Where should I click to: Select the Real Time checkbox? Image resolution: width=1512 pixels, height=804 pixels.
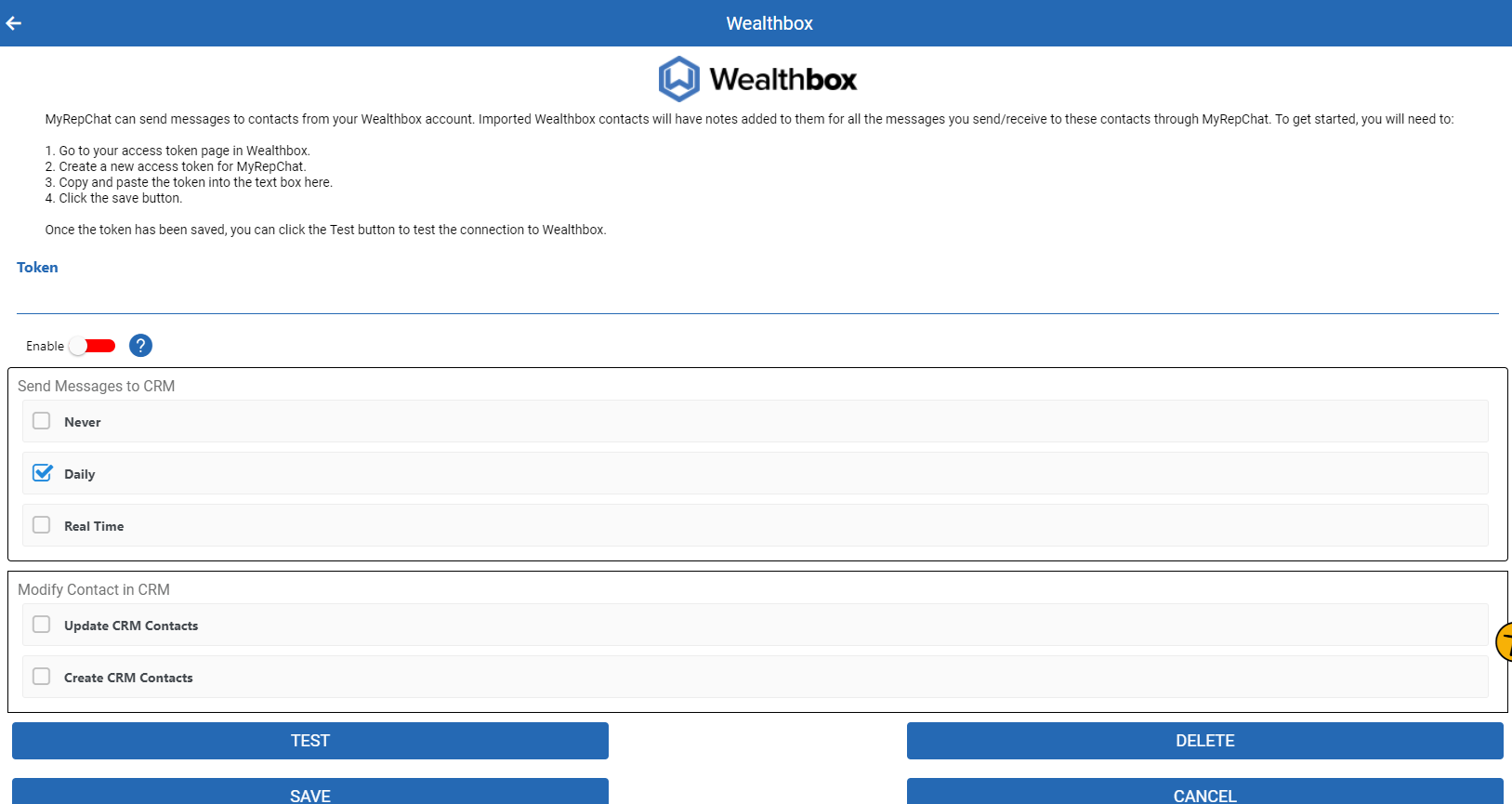point(42,525)
